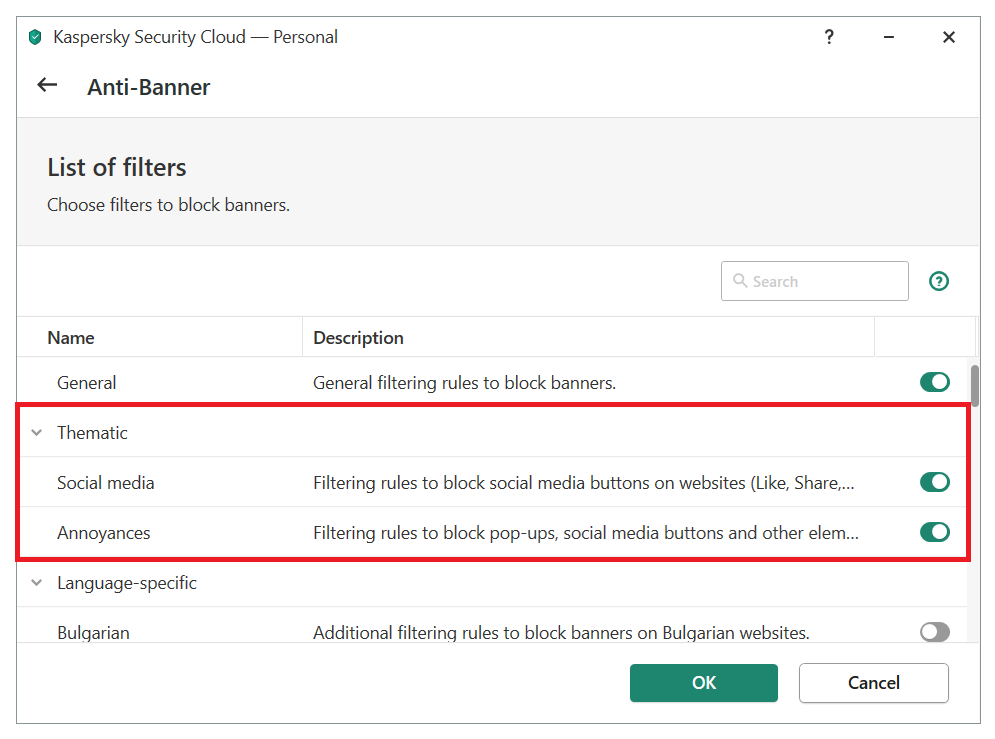Click the Social media description text

(x=584, y=483)
